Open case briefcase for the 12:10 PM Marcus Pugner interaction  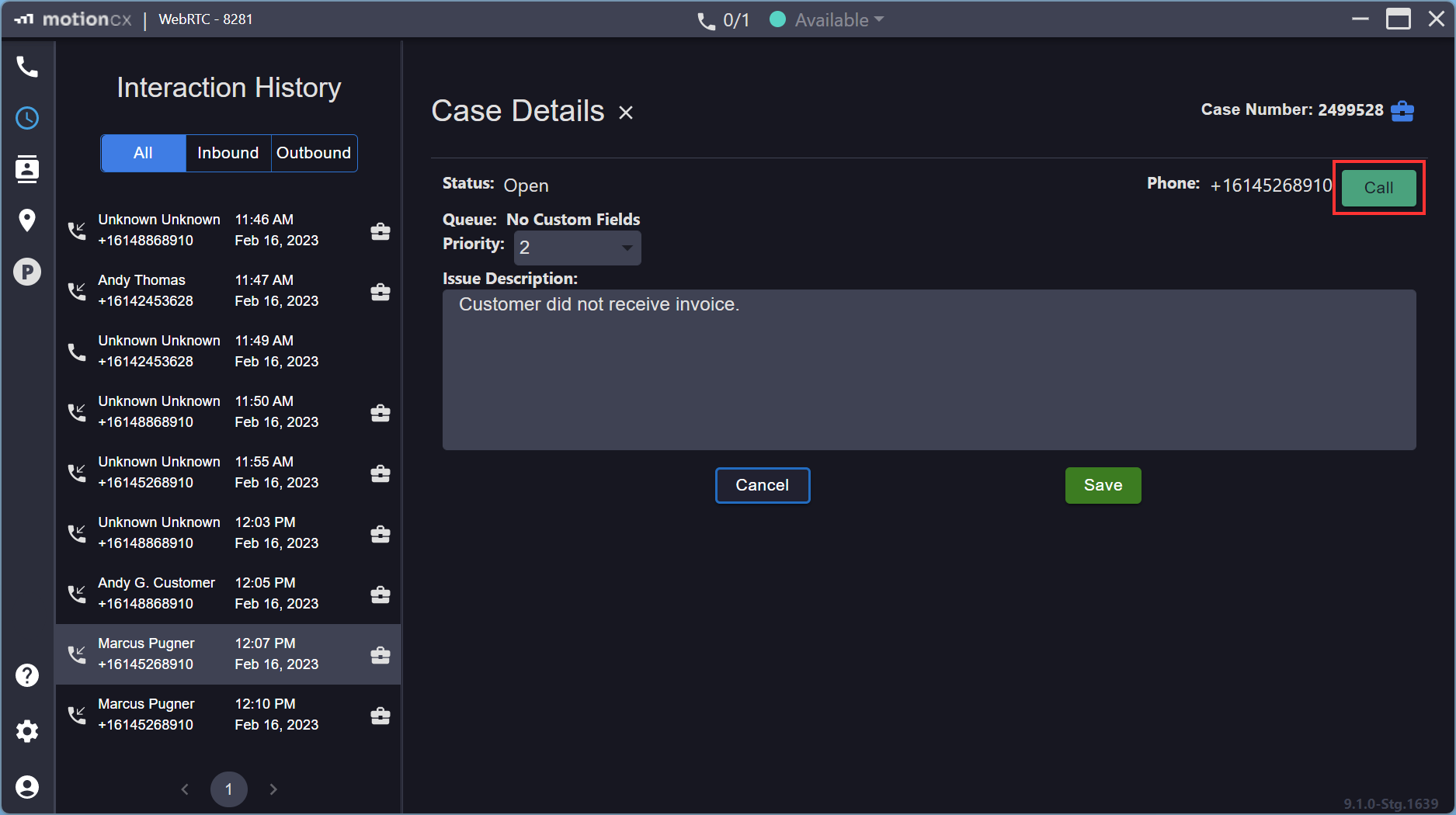tap(381, 716)
